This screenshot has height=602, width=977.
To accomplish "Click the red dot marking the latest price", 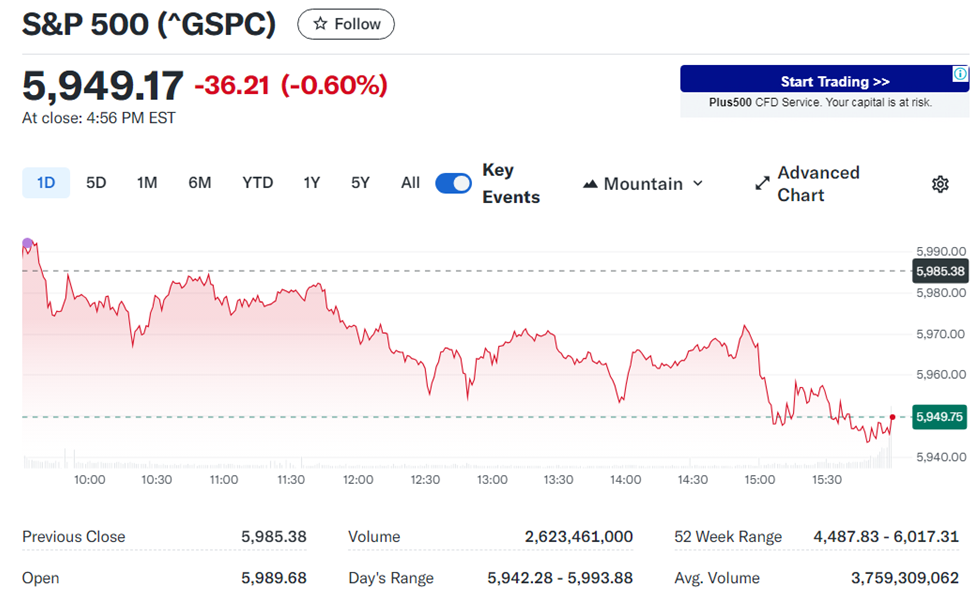I will 891,416.
